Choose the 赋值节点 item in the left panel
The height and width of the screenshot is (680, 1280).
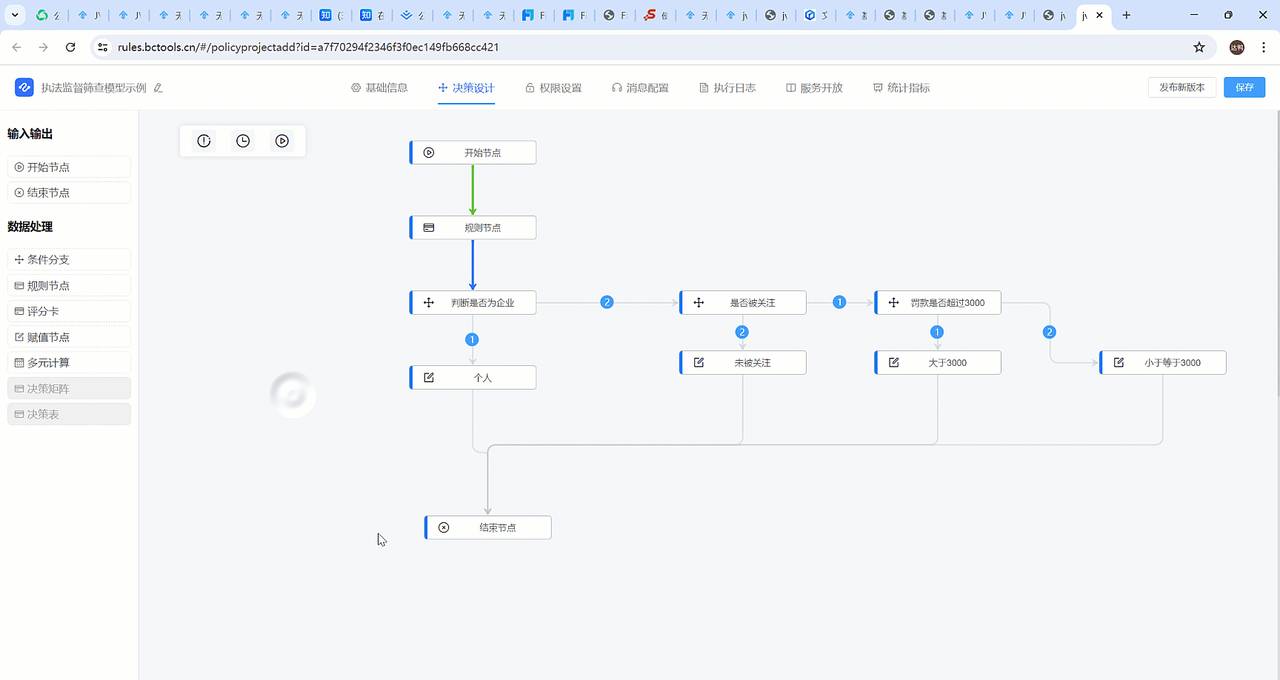(x=69, y=338)
